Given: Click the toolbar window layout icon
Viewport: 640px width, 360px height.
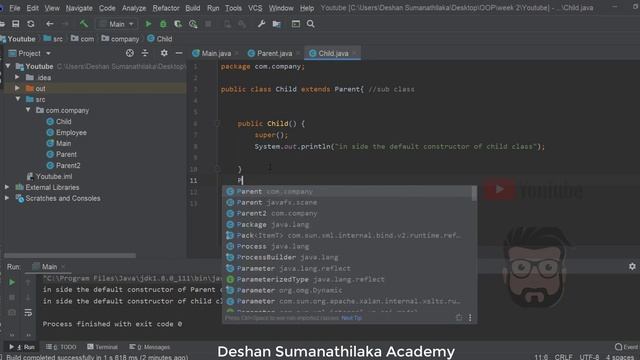Looking at the screenshot, I should tap(296, 24).
